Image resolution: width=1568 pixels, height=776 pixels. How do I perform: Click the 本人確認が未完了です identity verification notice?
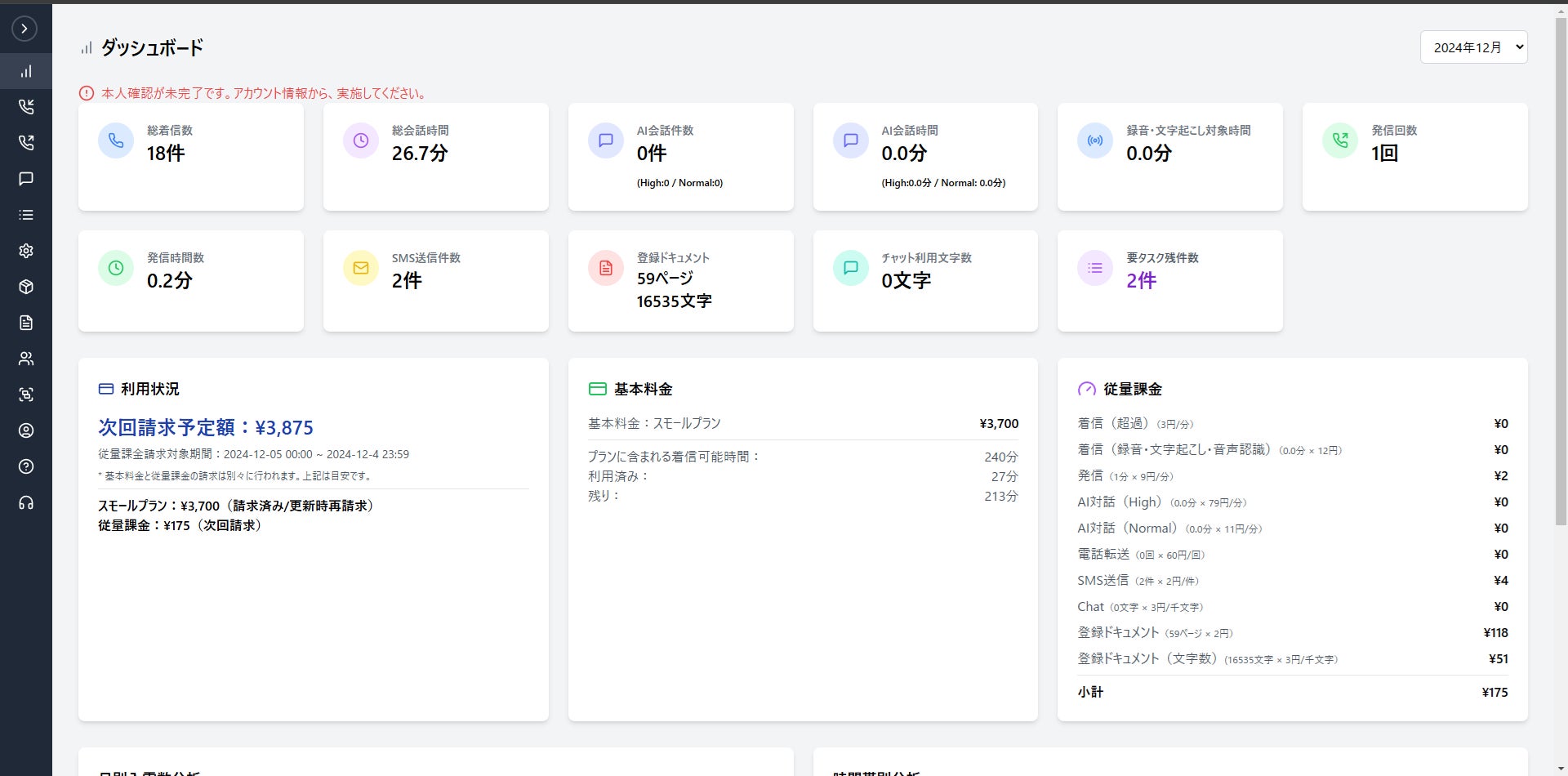pos(264,93)
